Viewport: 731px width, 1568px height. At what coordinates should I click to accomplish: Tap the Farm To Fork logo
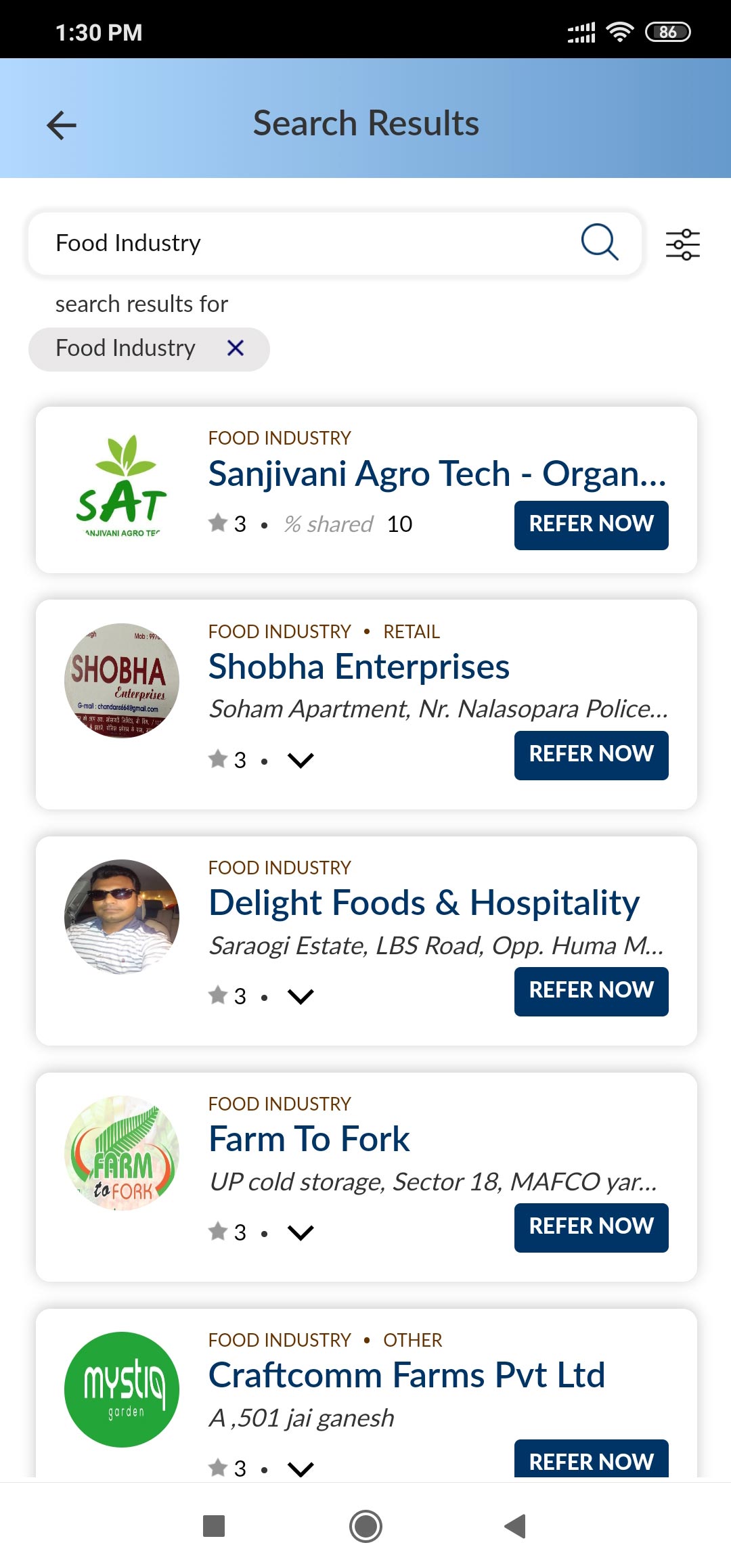(x=122, y=1153)
